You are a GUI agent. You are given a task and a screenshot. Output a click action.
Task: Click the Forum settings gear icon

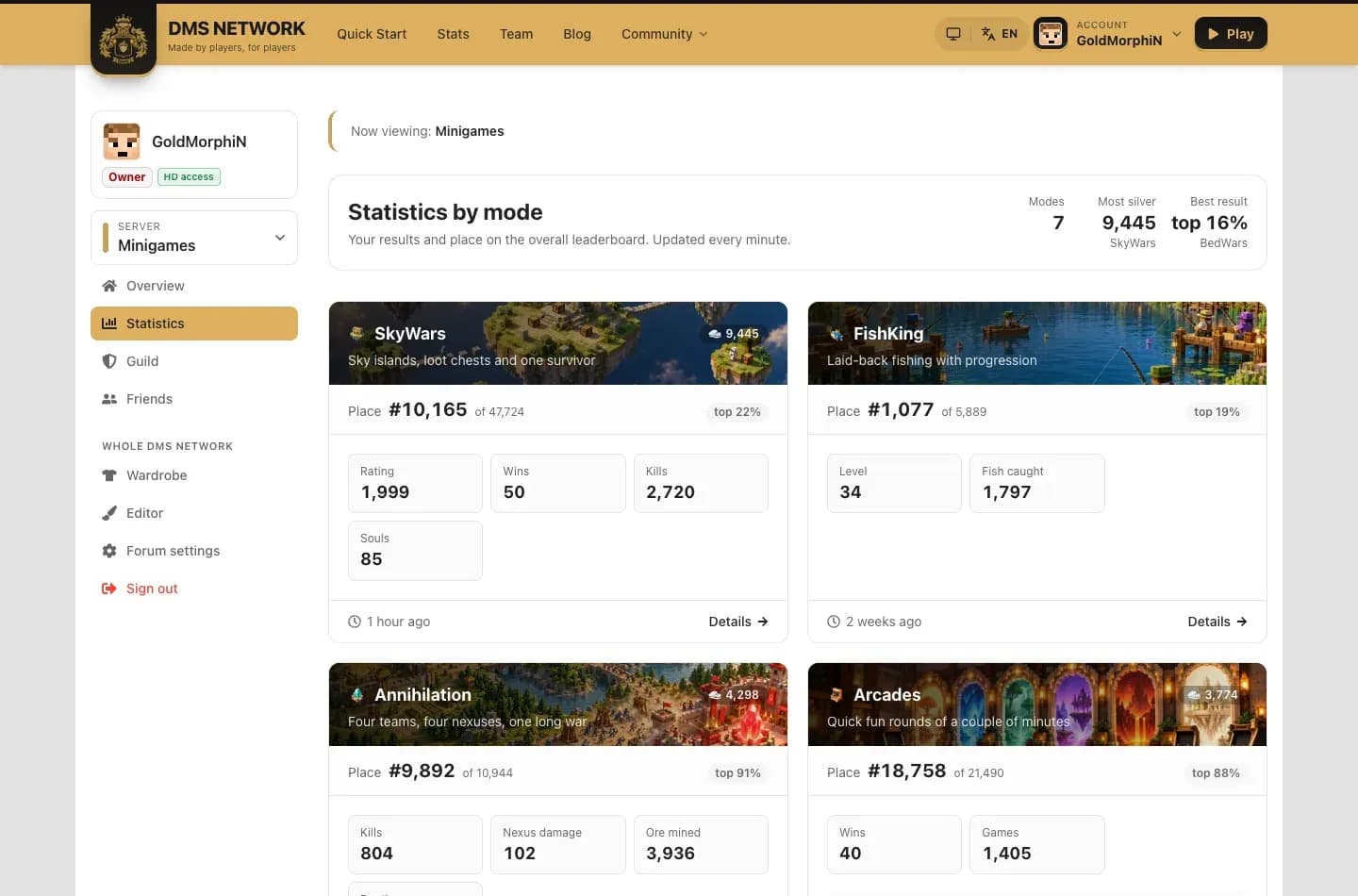click(x=109, y=551)
